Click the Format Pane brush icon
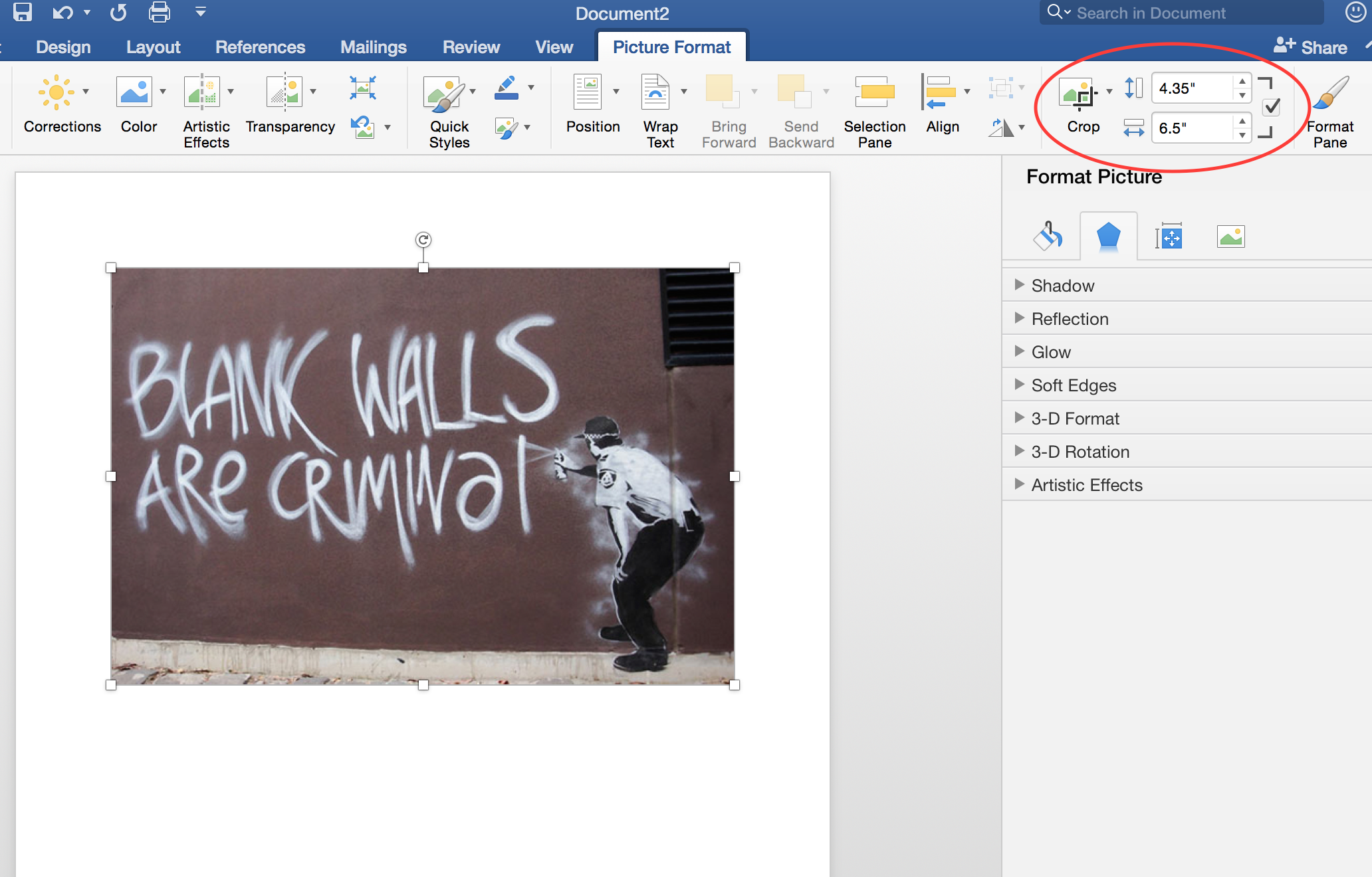1372x877 pixels. (x=1331, y=93)
